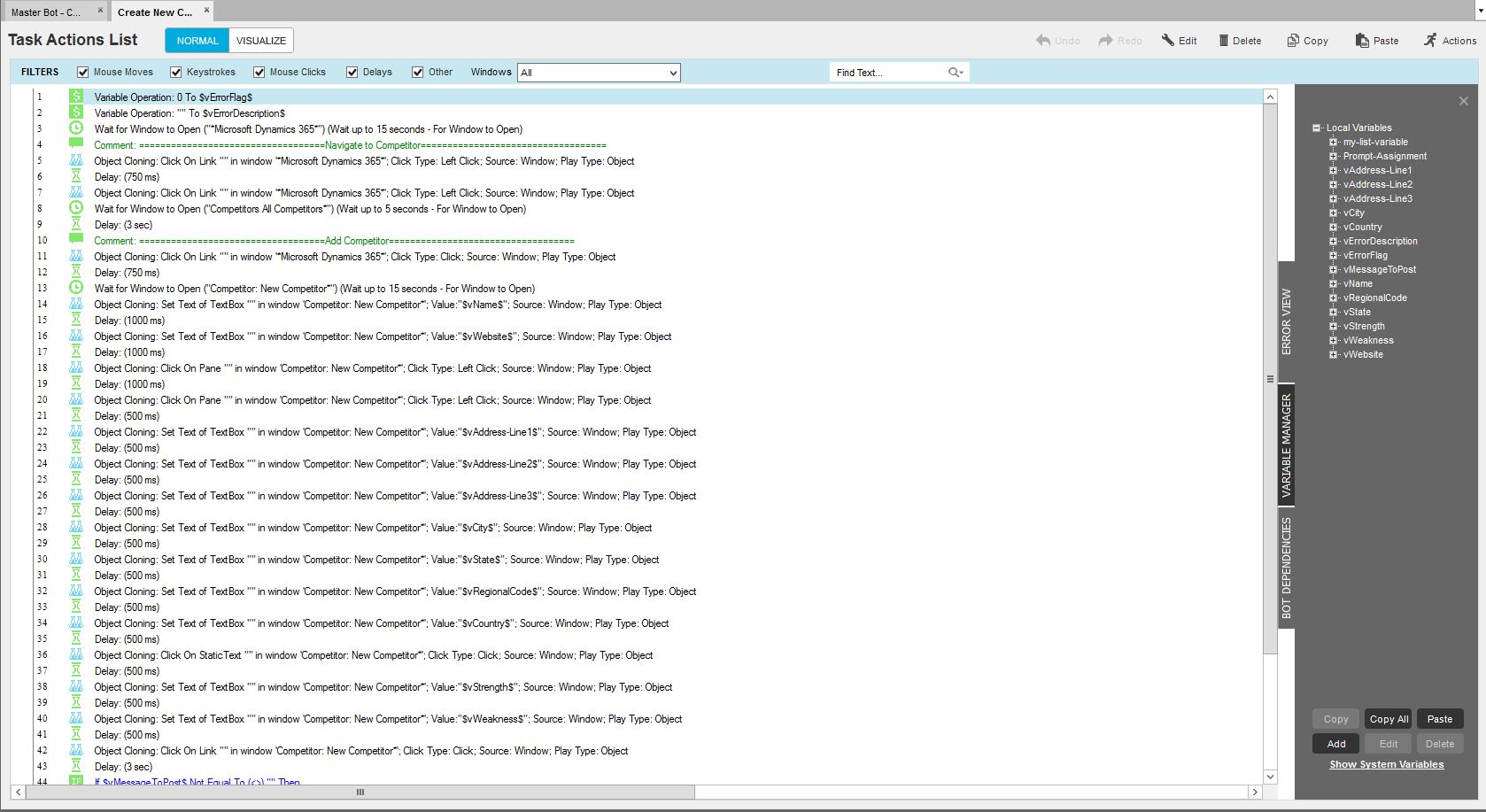Toggle the Keystrokes filter checkbox
1486x812 pixels.
176,73
